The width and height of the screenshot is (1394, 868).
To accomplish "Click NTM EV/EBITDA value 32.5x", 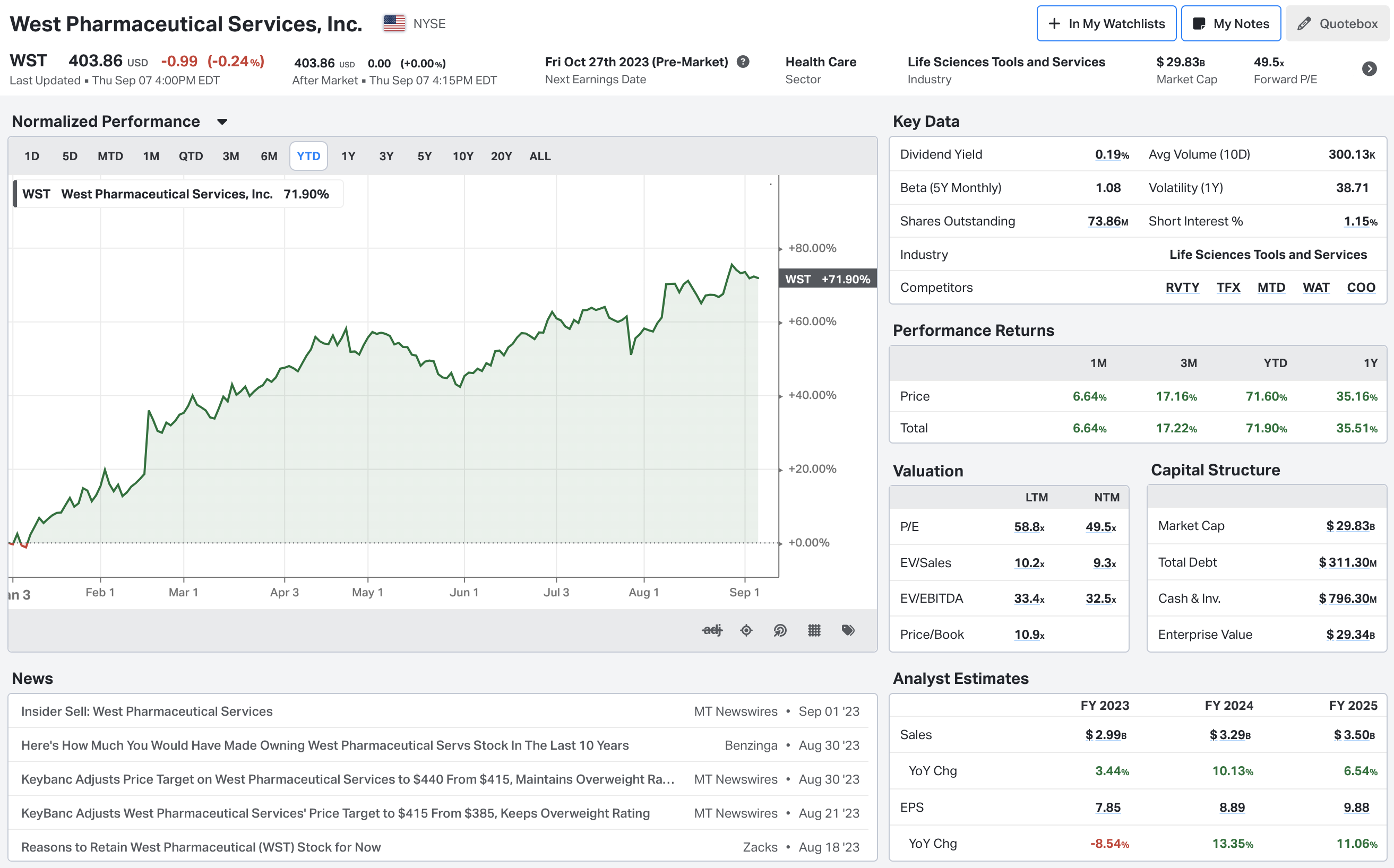I will point(1100,599).
